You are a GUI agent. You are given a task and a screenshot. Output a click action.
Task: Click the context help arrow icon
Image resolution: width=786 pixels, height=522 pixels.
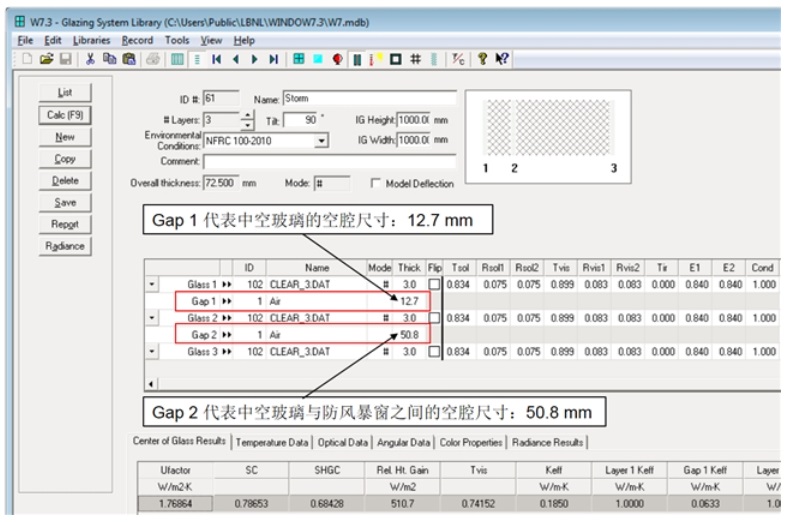tap(501, 59)
